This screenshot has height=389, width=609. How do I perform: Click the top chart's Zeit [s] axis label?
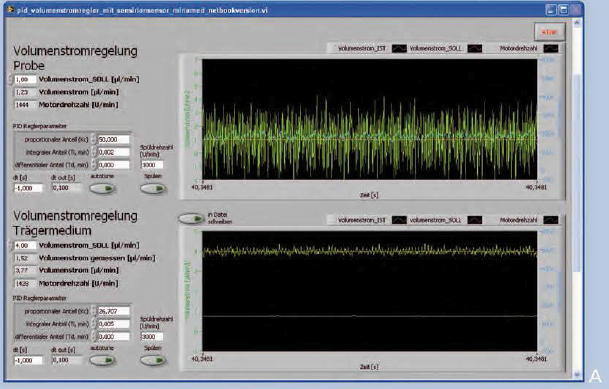coord(369,195)
